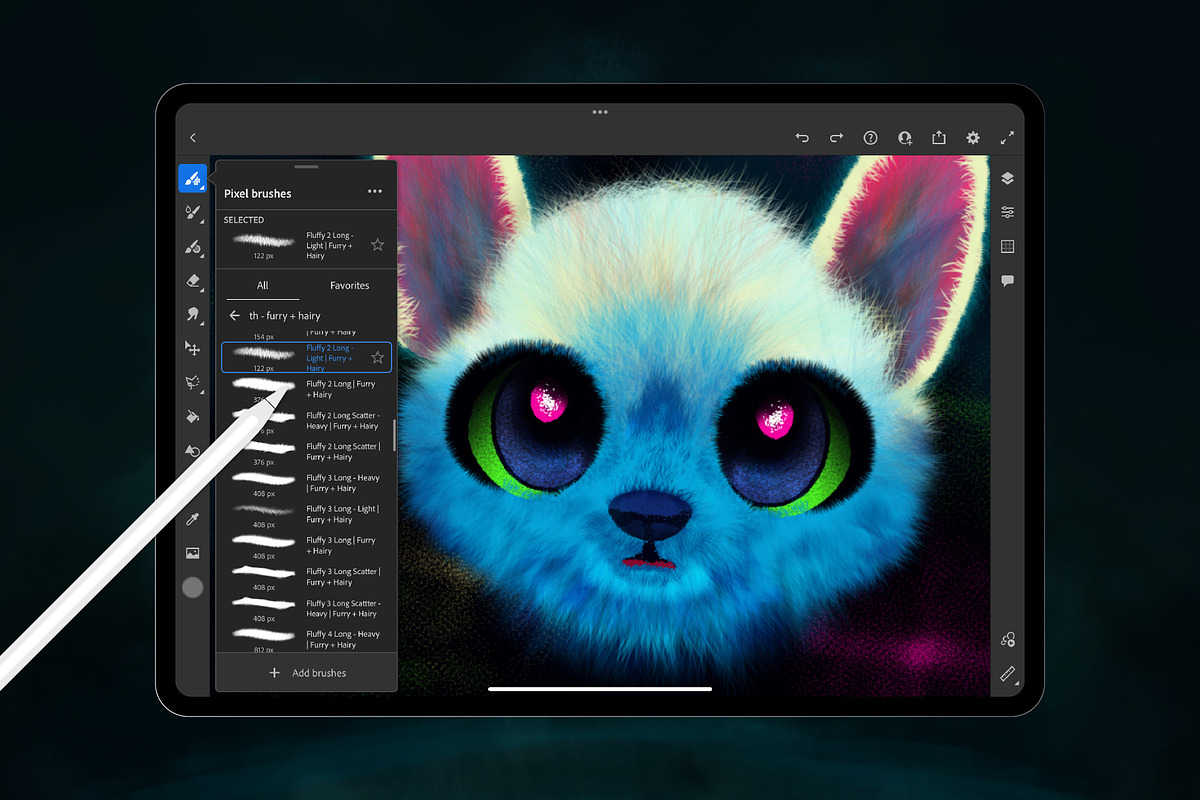Choose the Fluffy 3 Long - Heavy brush
The image size is (1200, 800).
[306, 483]
